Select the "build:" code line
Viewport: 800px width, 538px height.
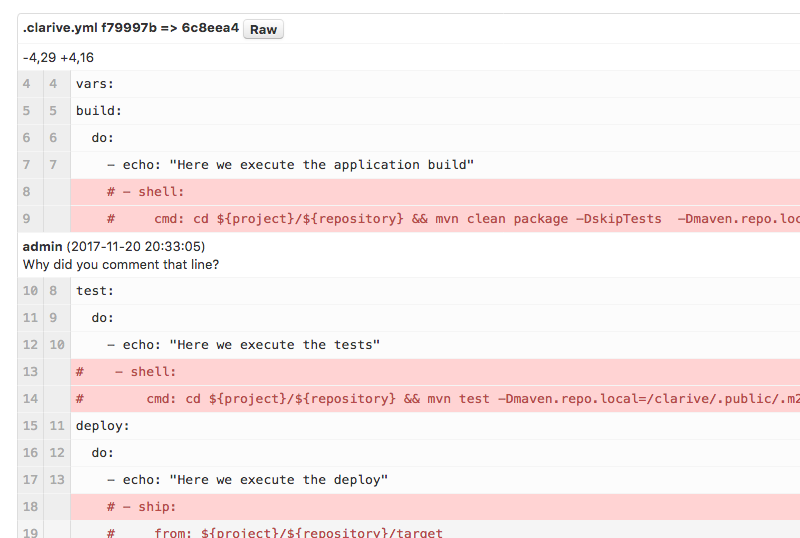99,111
